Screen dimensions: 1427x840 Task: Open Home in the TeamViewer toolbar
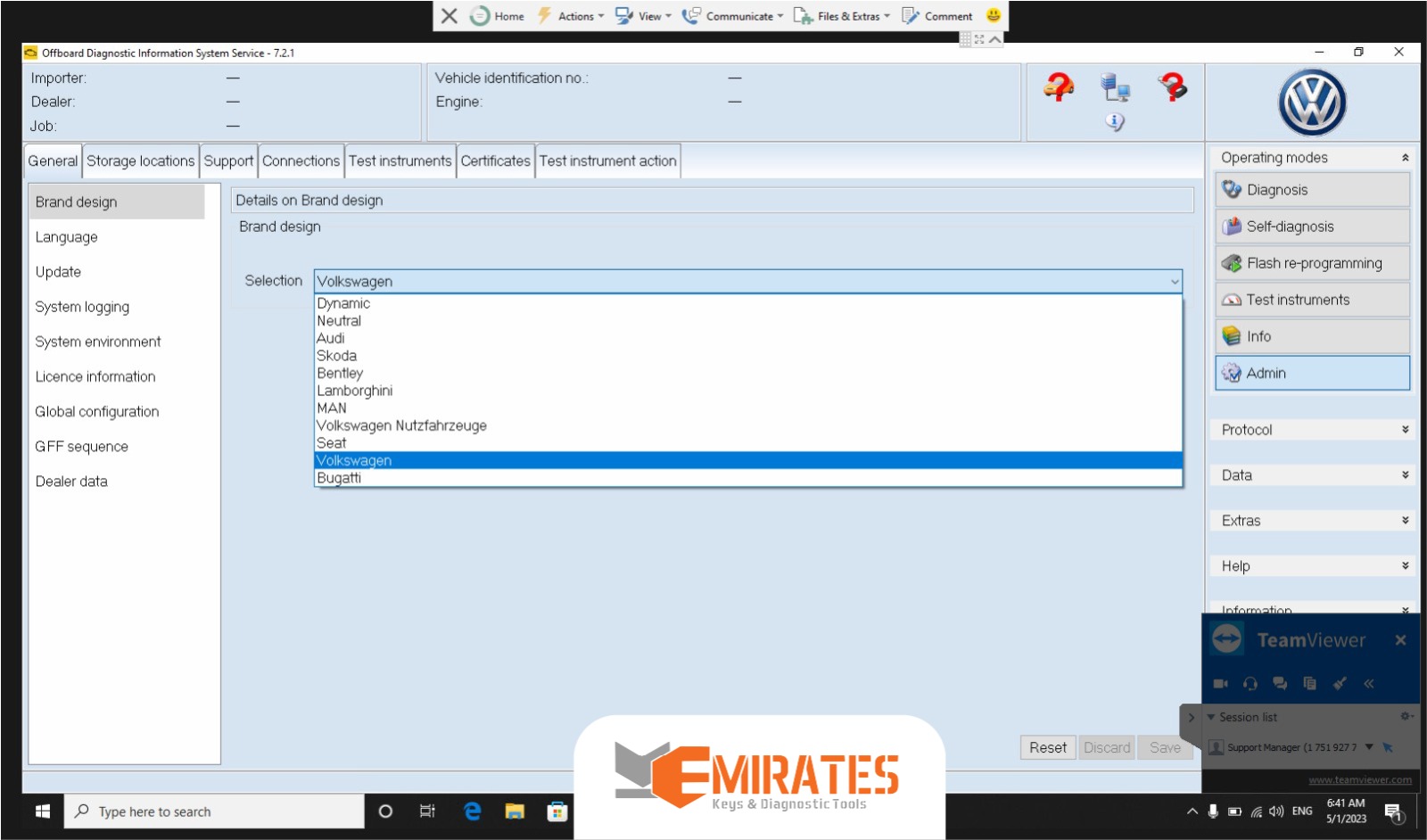tap(498, 16)
